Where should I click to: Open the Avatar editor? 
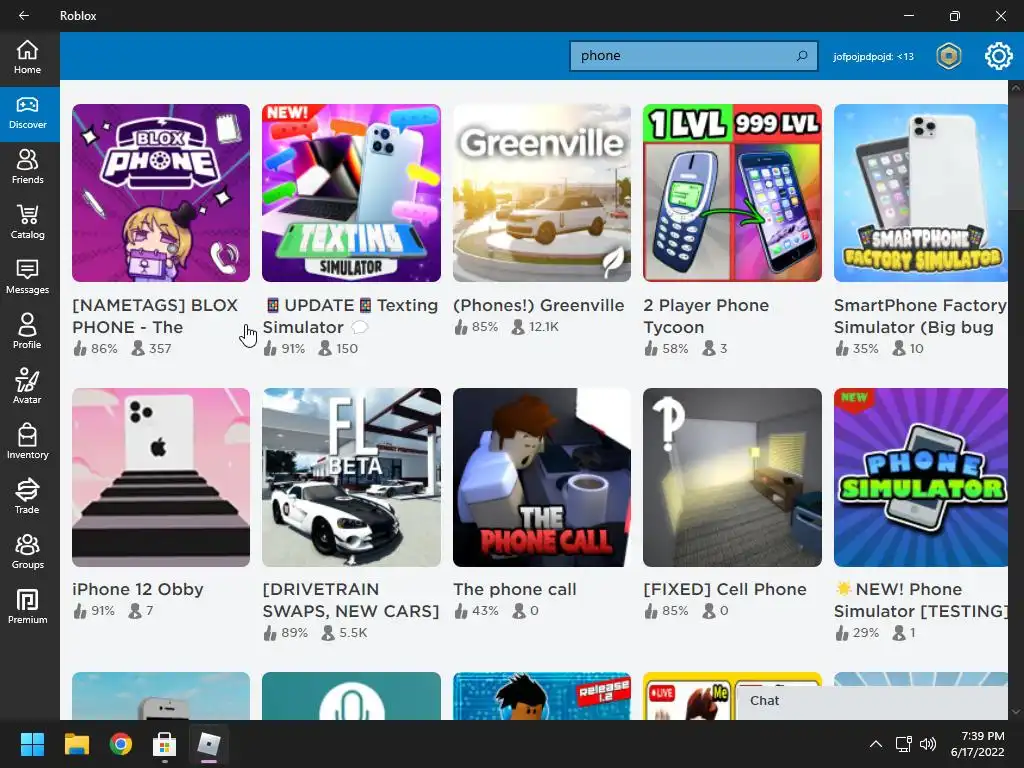click(x=27, y=387)
